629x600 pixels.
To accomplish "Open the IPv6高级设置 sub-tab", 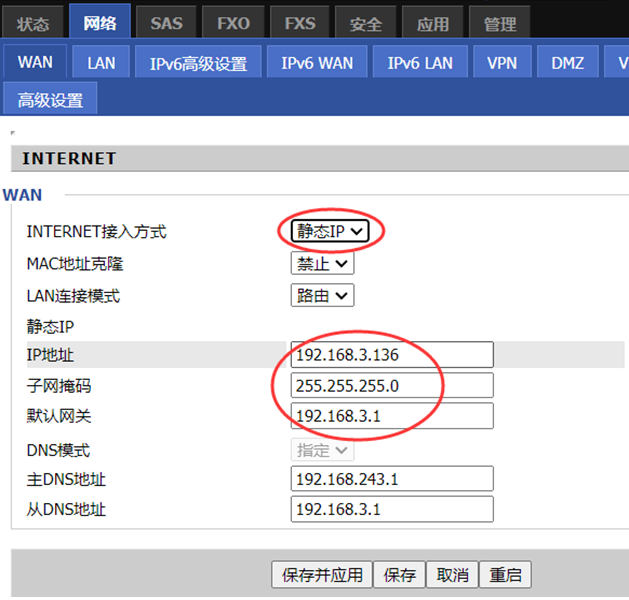I will (198, 63).
